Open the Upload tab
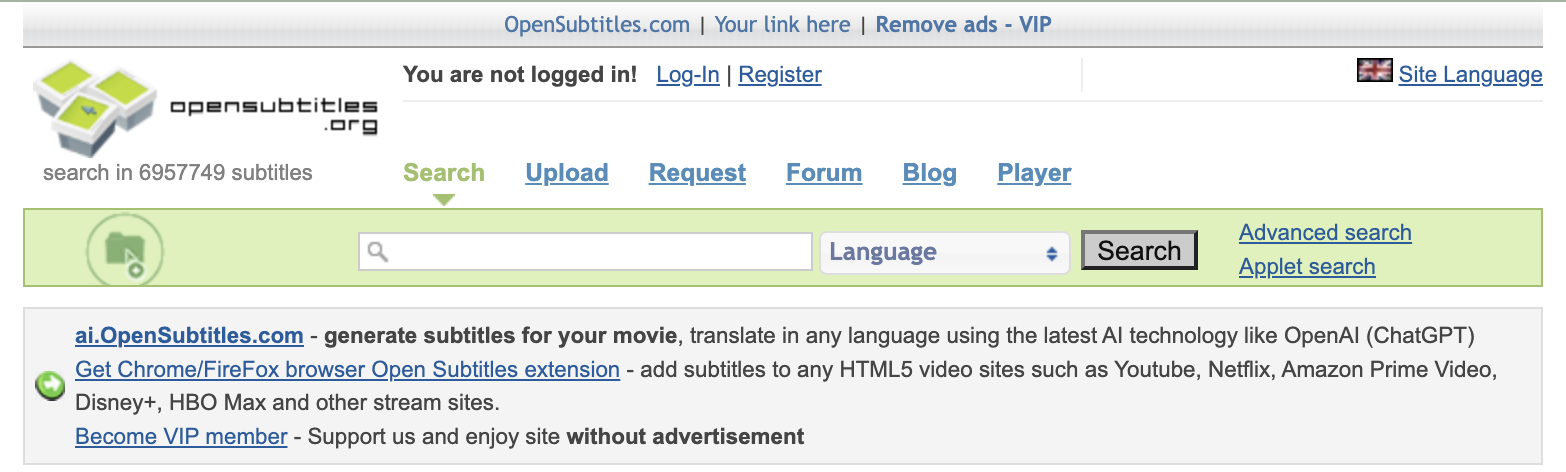1566x472 pixels. tap(567, 173)
